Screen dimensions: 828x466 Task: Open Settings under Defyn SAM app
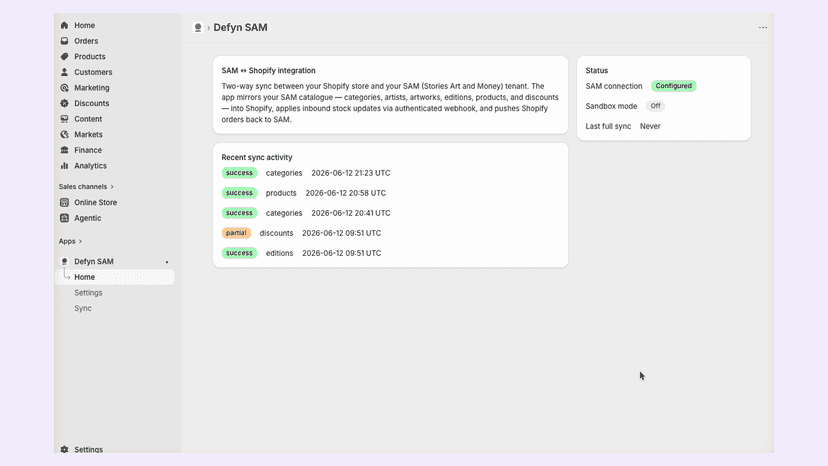point(88,293)
